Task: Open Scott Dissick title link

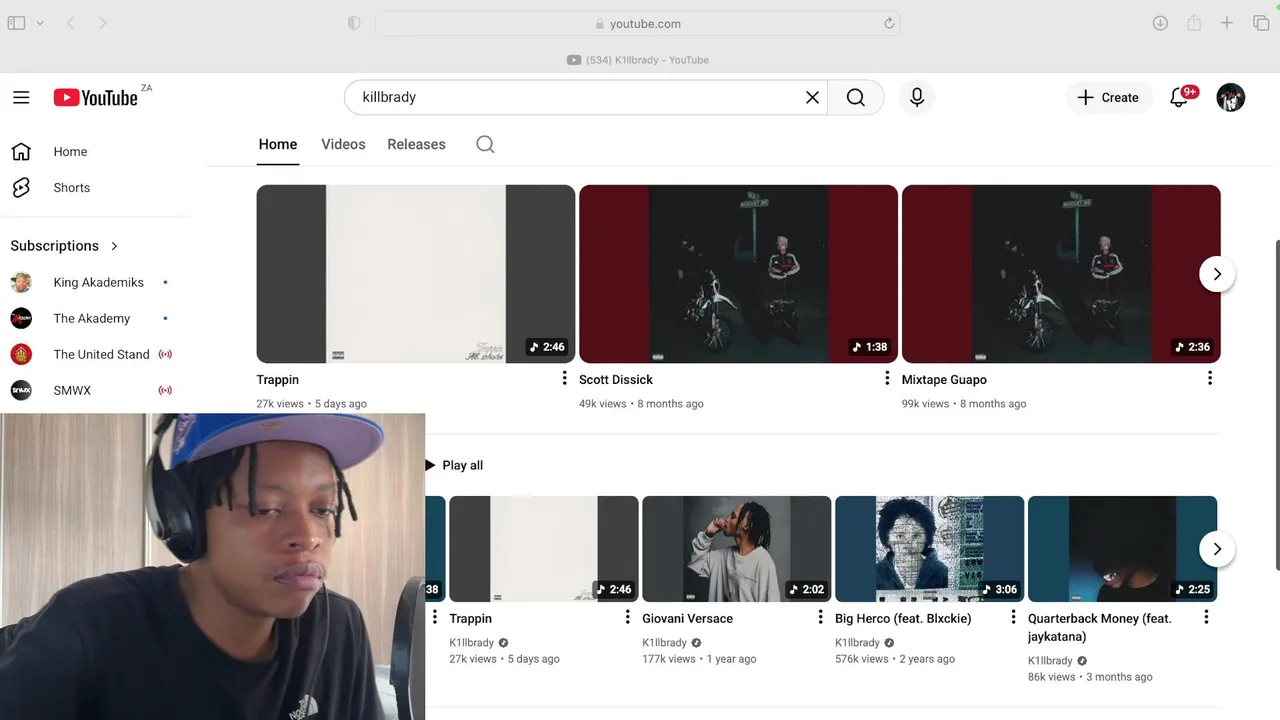Action: [x=616, y=380]
